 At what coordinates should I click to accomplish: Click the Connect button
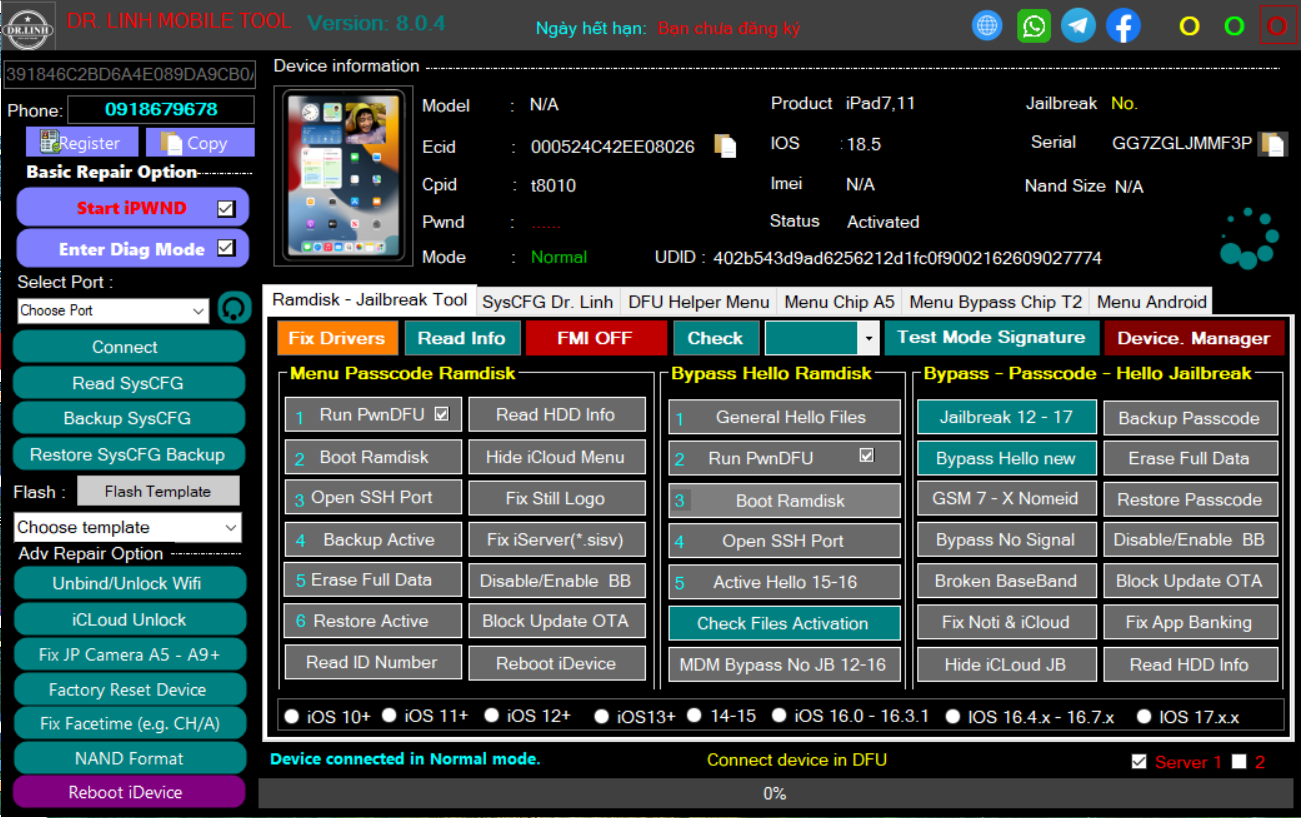coord(129,347)
